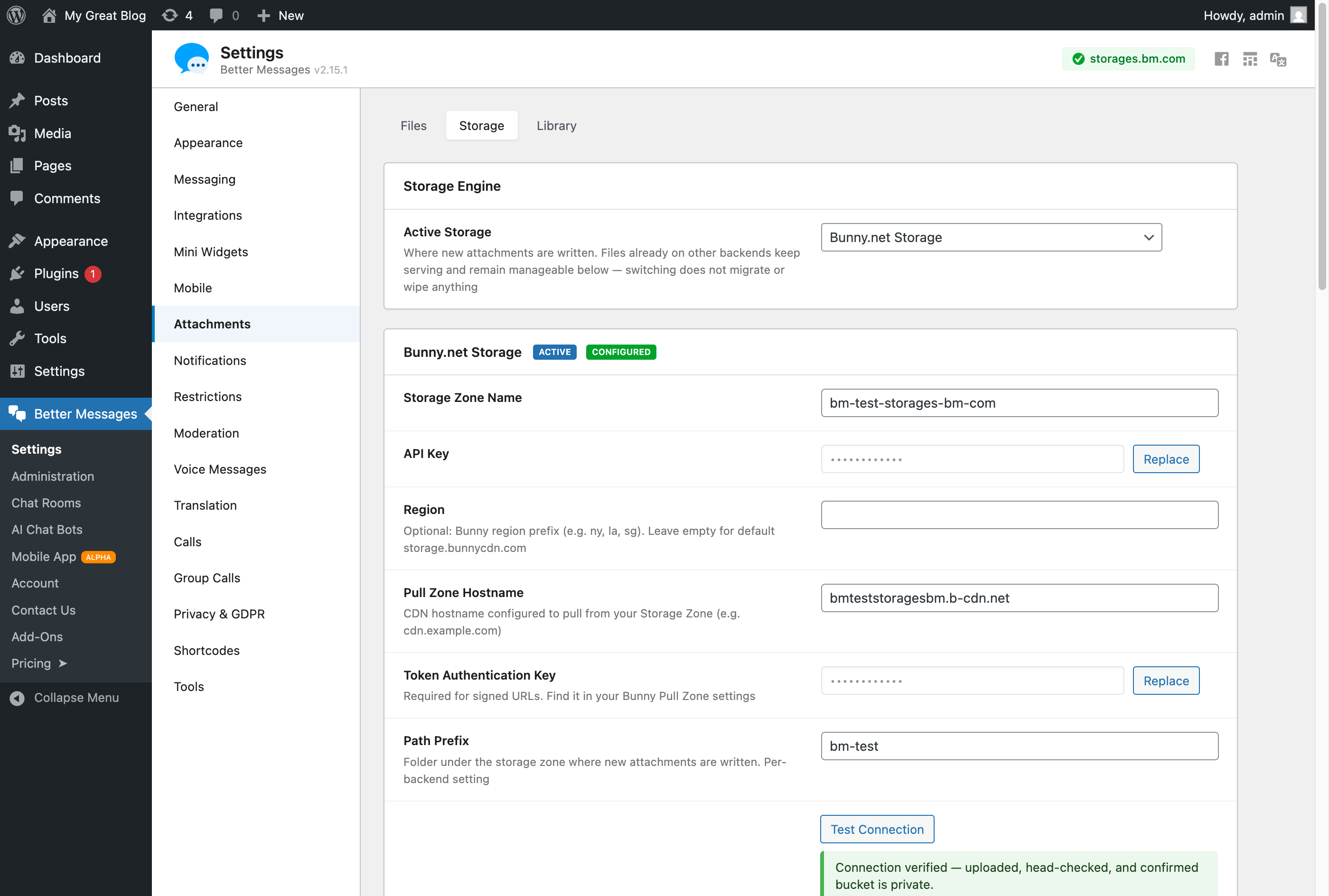Click the plus icon beside New
The height and width of the screenshot is (896, 1329).
point(263,16)
